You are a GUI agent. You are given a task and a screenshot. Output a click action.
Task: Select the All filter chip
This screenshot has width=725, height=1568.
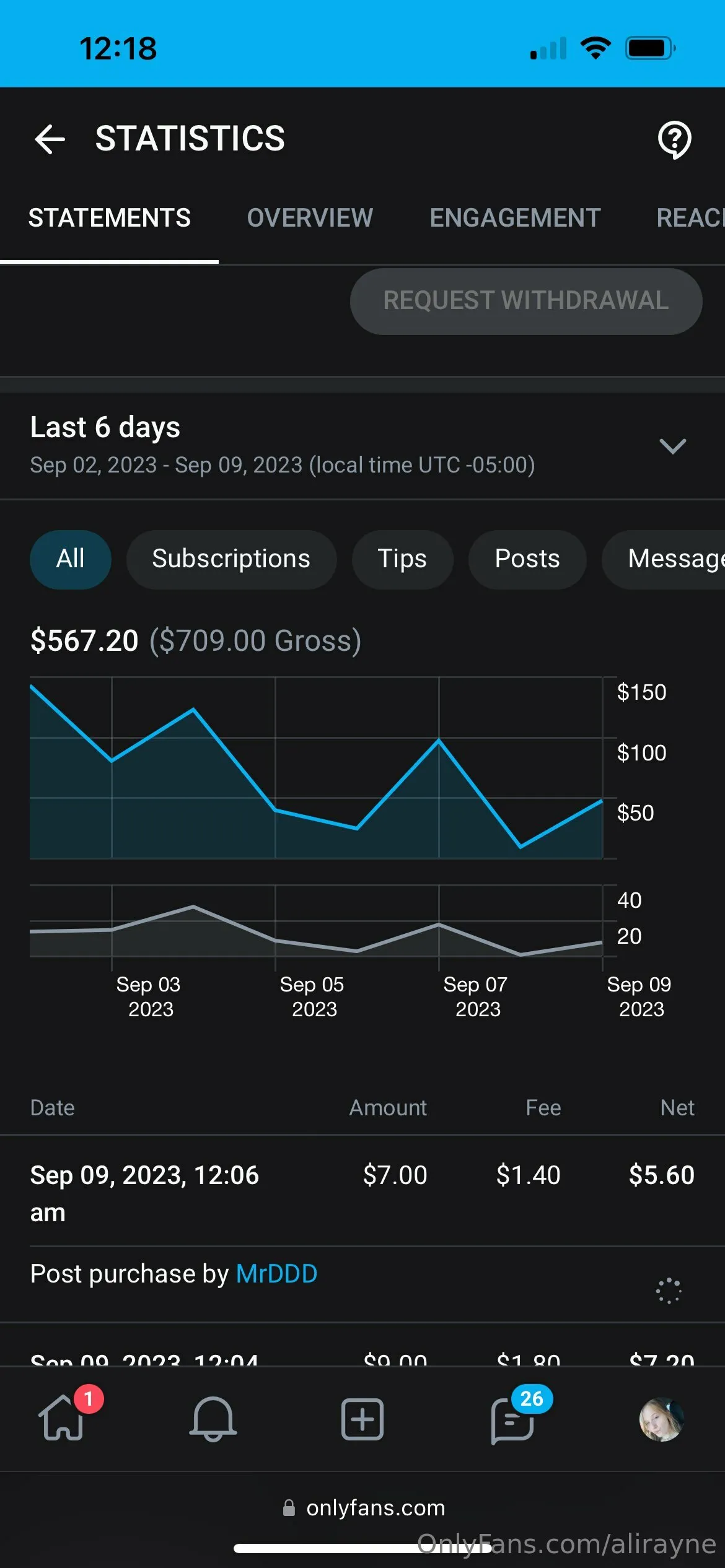(71, 559)
